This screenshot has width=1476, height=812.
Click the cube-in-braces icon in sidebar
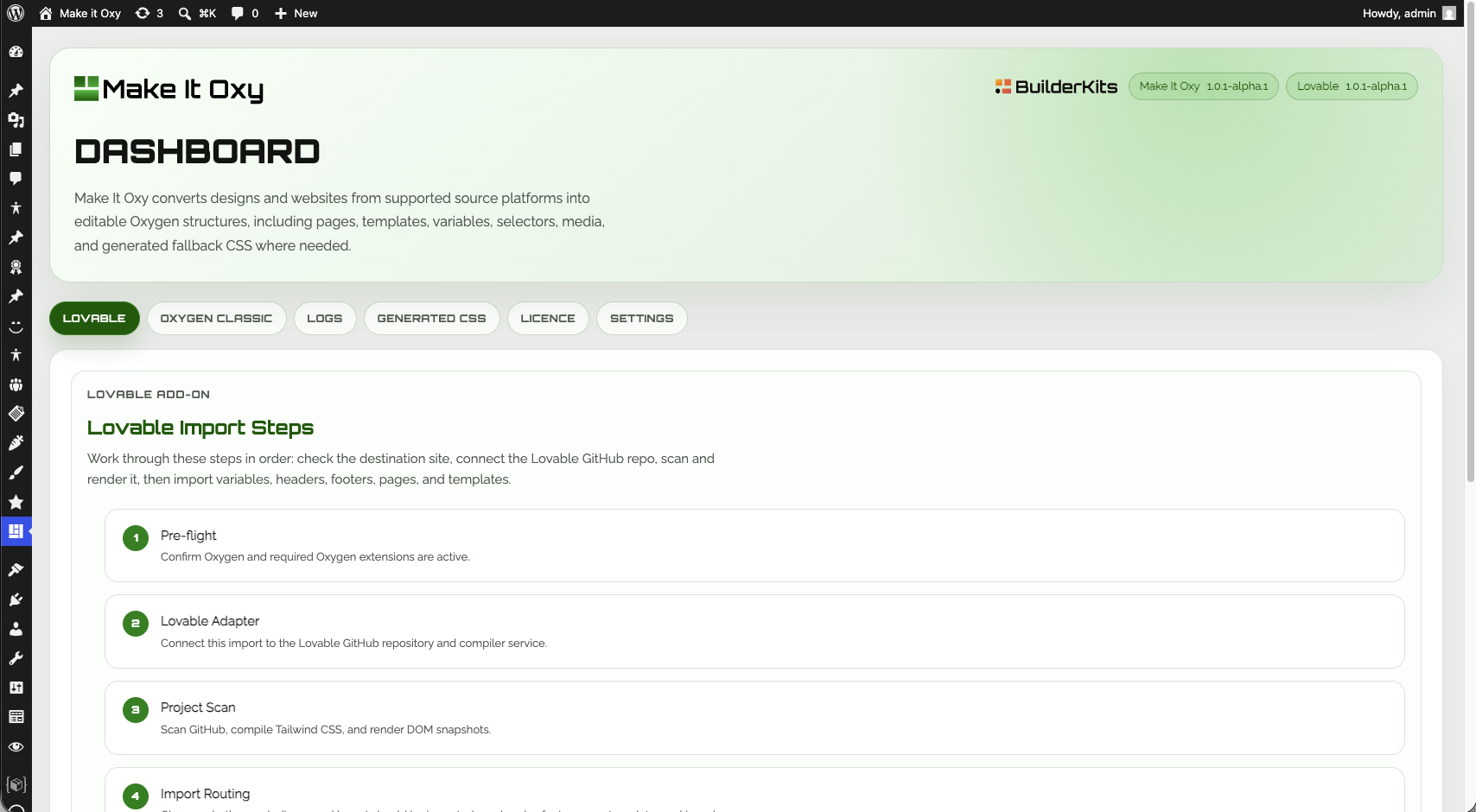coord(16,784)
